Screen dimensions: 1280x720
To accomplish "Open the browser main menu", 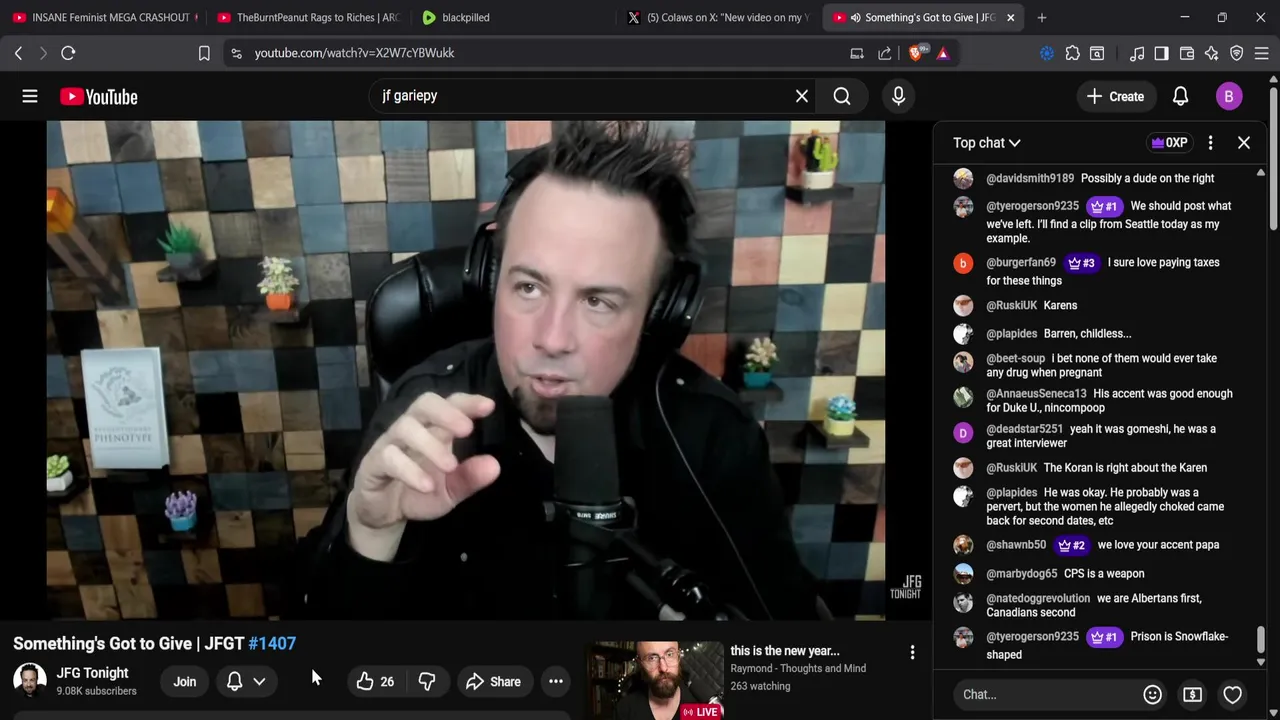I will (1262, 53).
